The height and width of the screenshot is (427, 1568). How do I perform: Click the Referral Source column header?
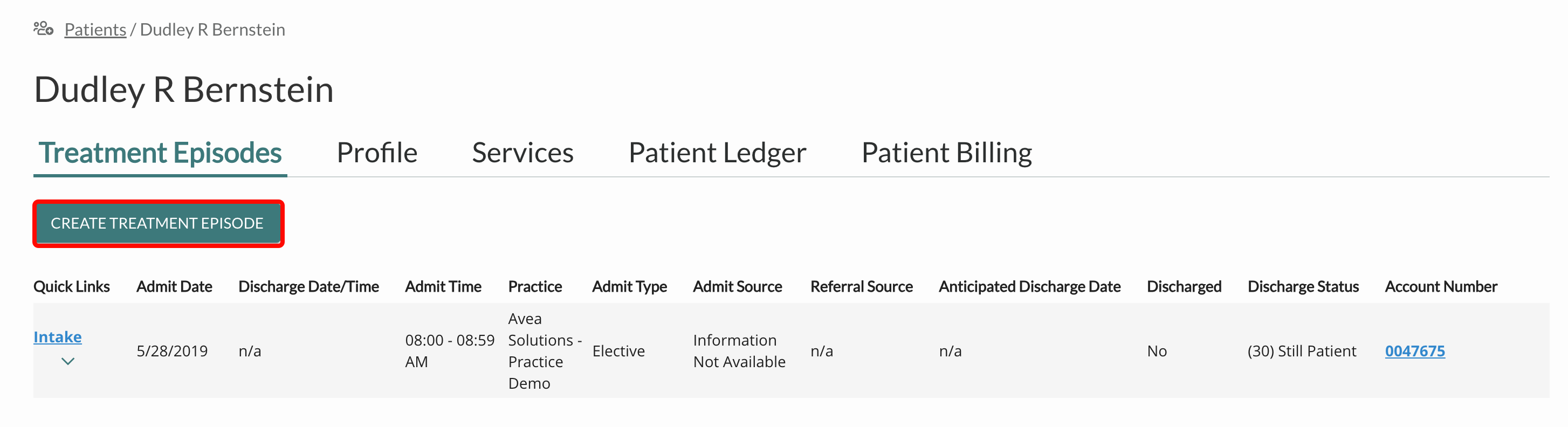861,286
